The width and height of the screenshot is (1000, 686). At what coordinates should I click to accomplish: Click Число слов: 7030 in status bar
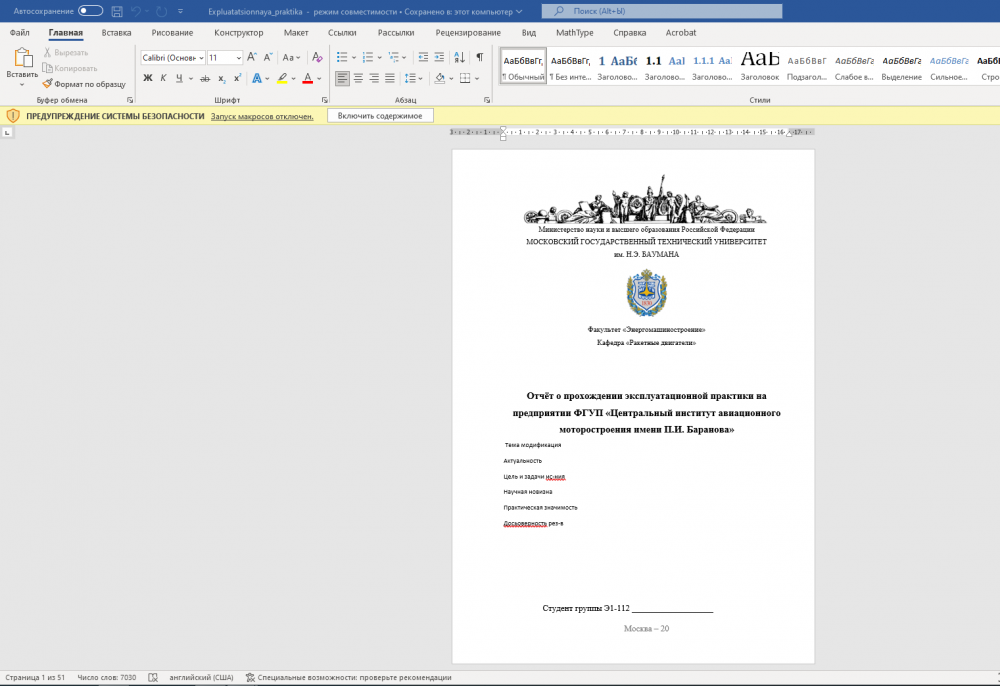pos(107,678)
